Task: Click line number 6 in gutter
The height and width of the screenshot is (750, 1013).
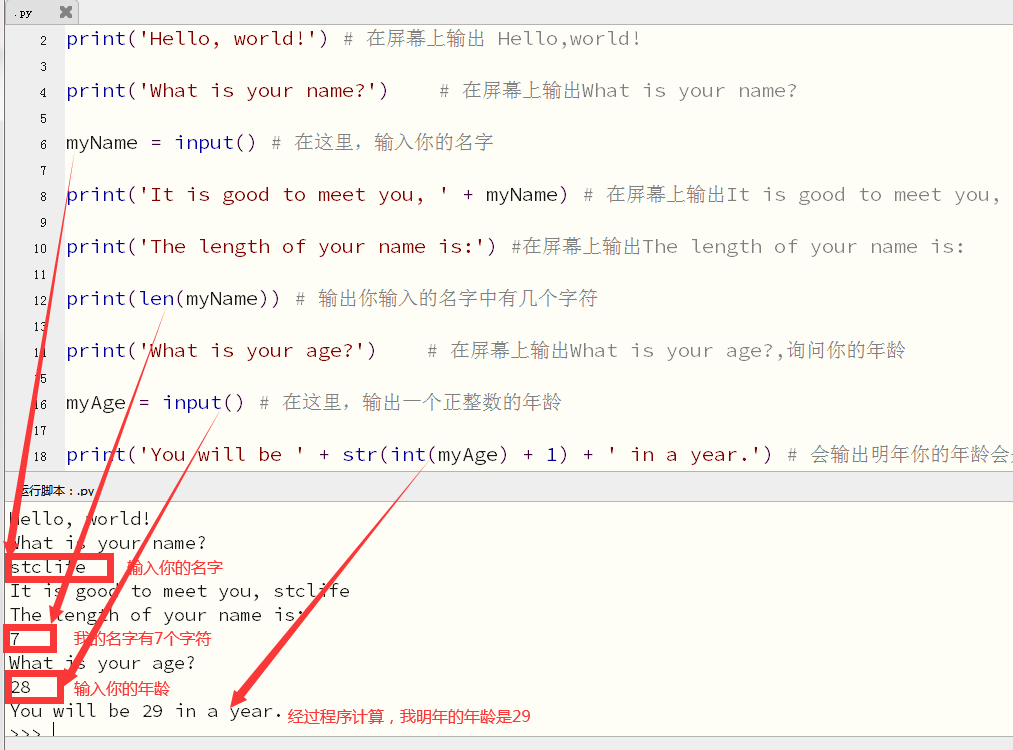Action: coord(43,144)
